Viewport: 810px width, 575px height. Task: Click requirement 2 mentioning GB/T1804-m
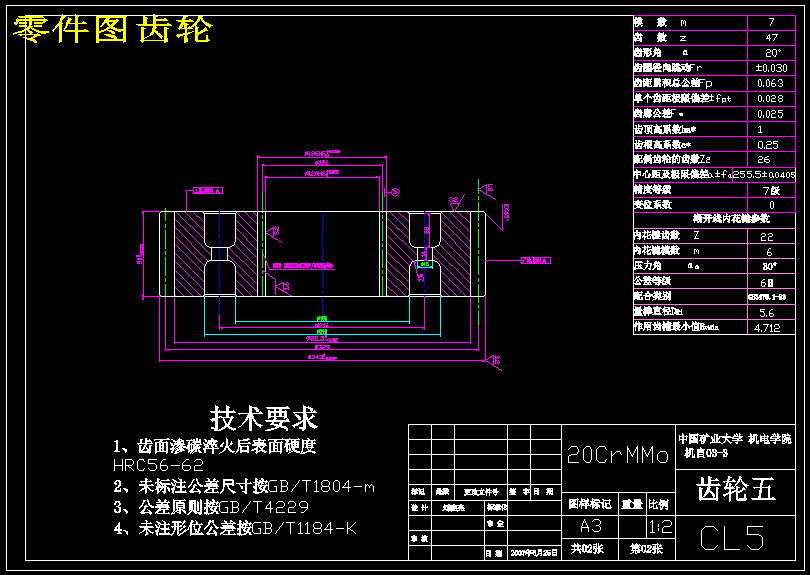point(244,486)
